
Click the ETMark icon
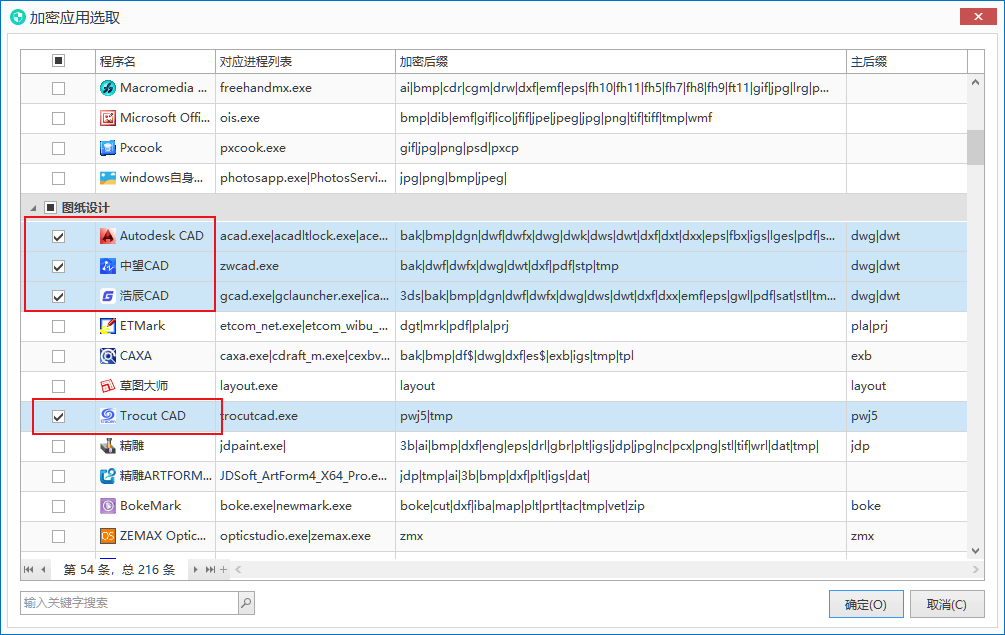pyautogui.click(x=108, y=326)
